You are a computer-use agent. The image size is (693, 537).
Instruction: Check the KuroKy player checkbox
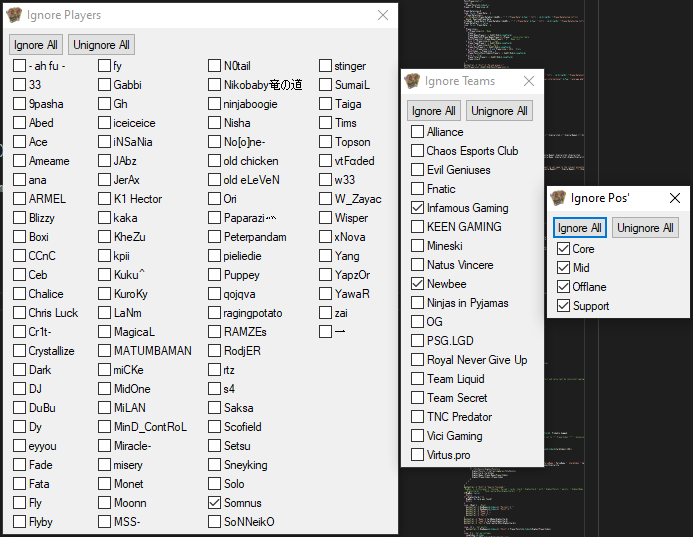[x=104, y=293]
